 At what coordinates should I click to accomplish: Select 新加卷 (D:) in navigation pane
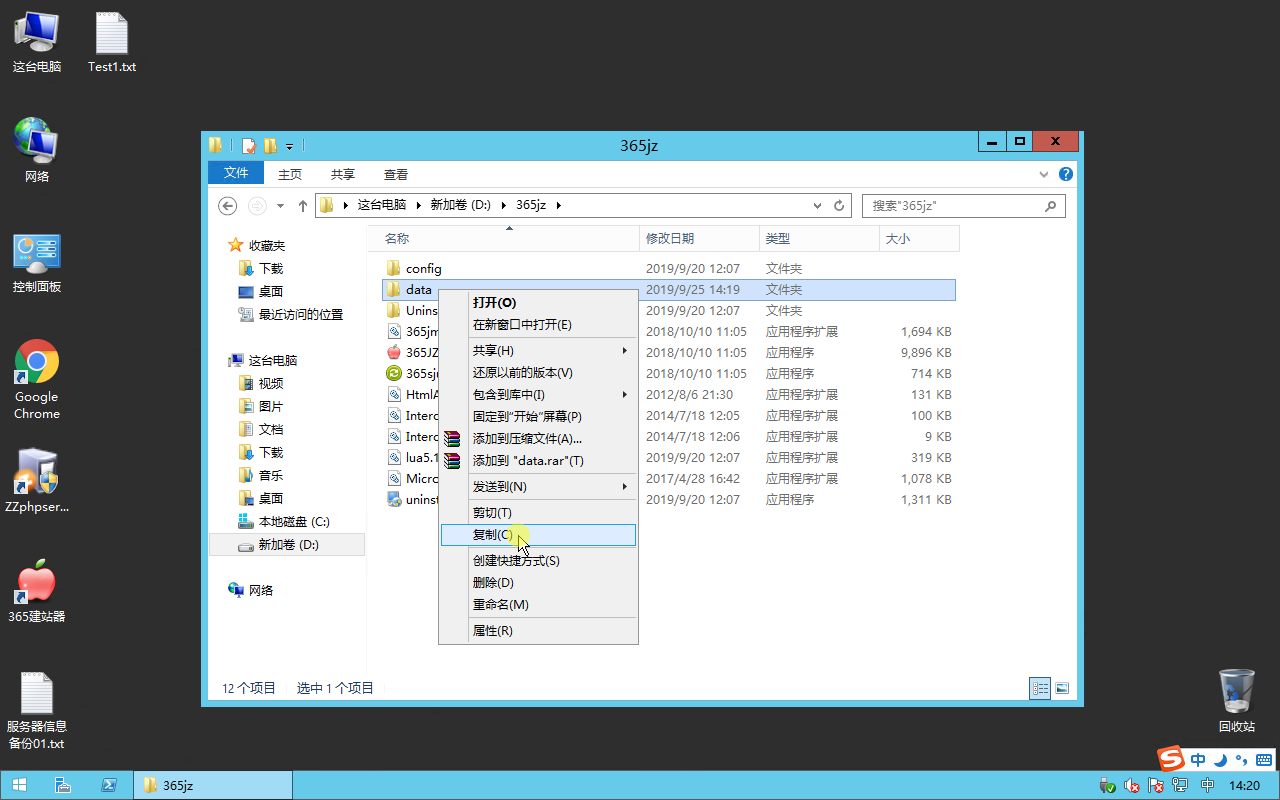286,545
